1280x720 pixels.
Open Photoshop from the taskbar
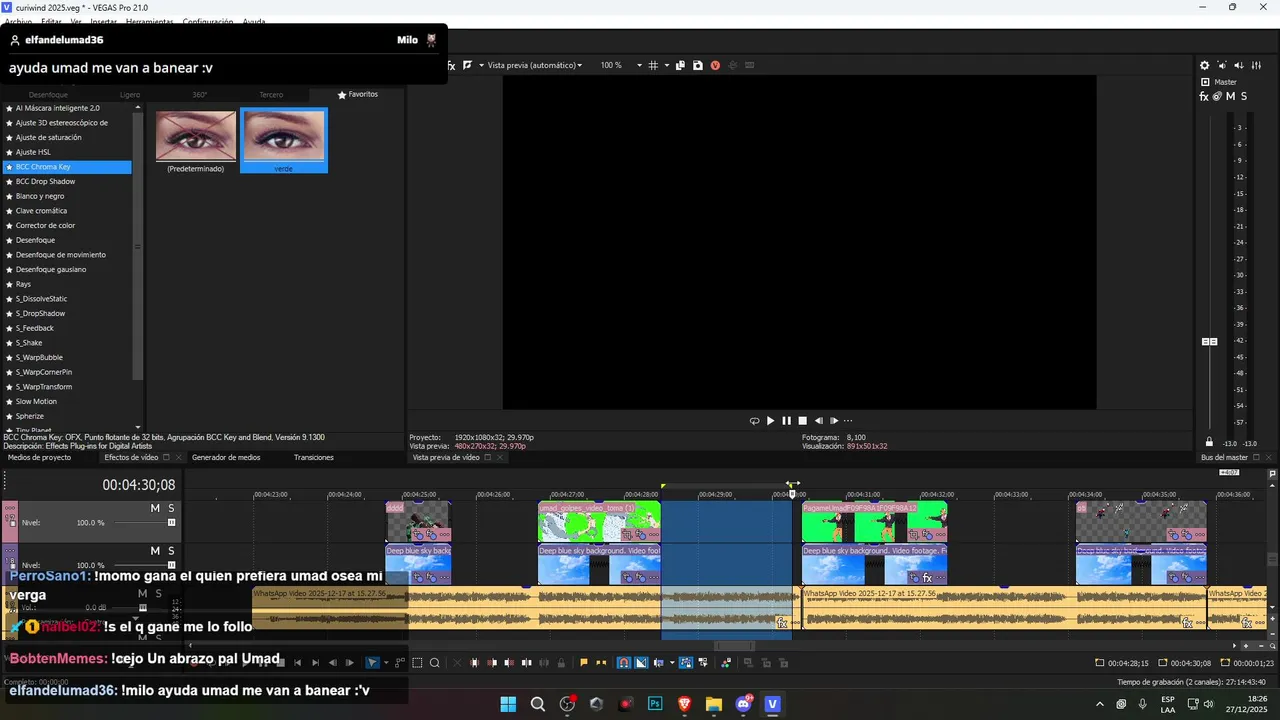[x=655, y=704]
